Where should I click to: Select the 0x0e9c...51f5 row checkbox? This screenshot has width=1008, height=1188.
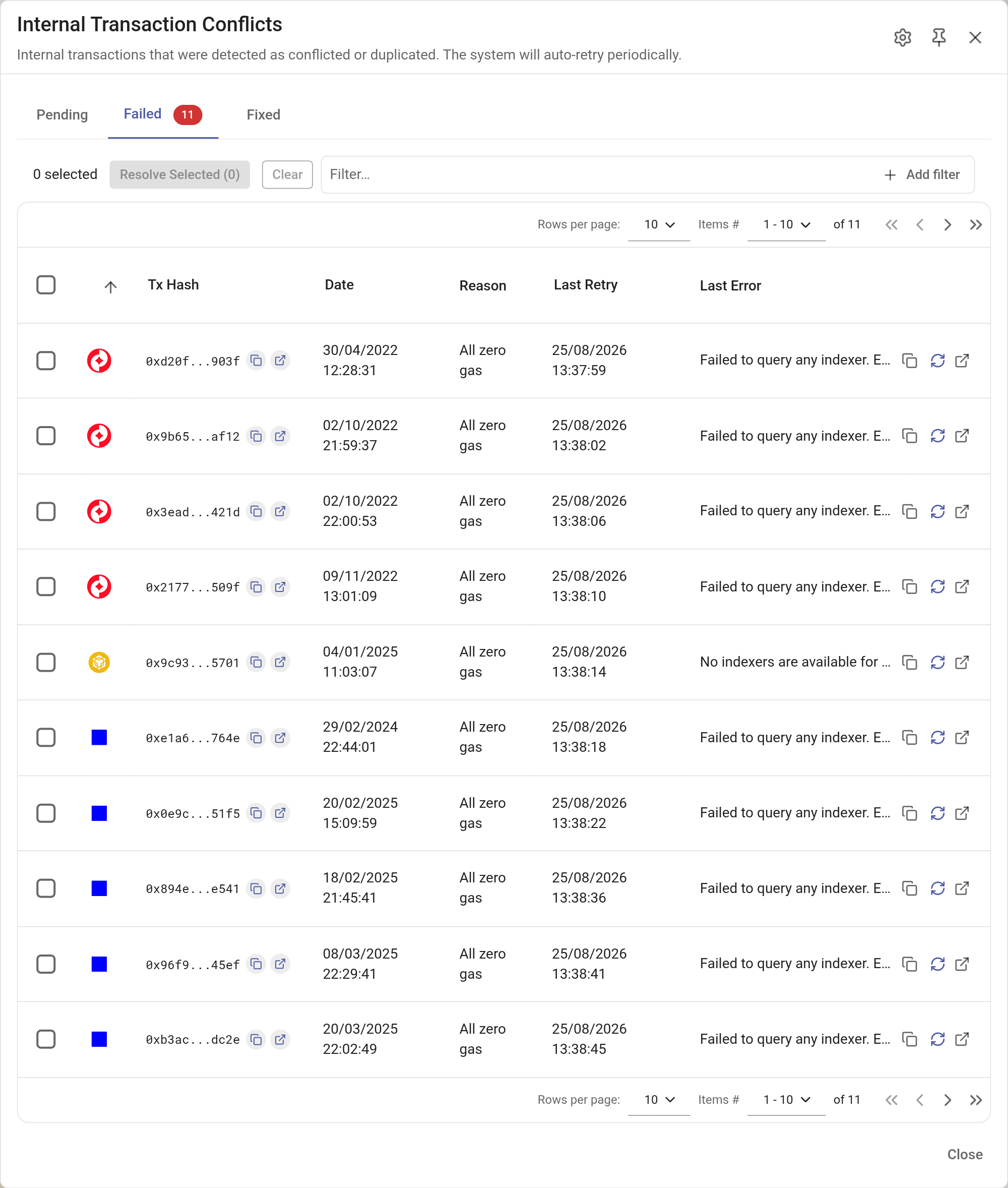46,813
